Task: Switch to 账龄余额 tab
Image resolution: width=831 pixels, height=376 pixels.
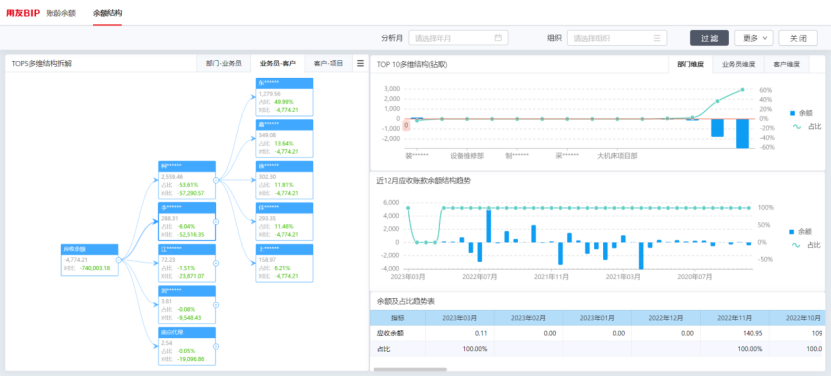Action: [61, 13]
